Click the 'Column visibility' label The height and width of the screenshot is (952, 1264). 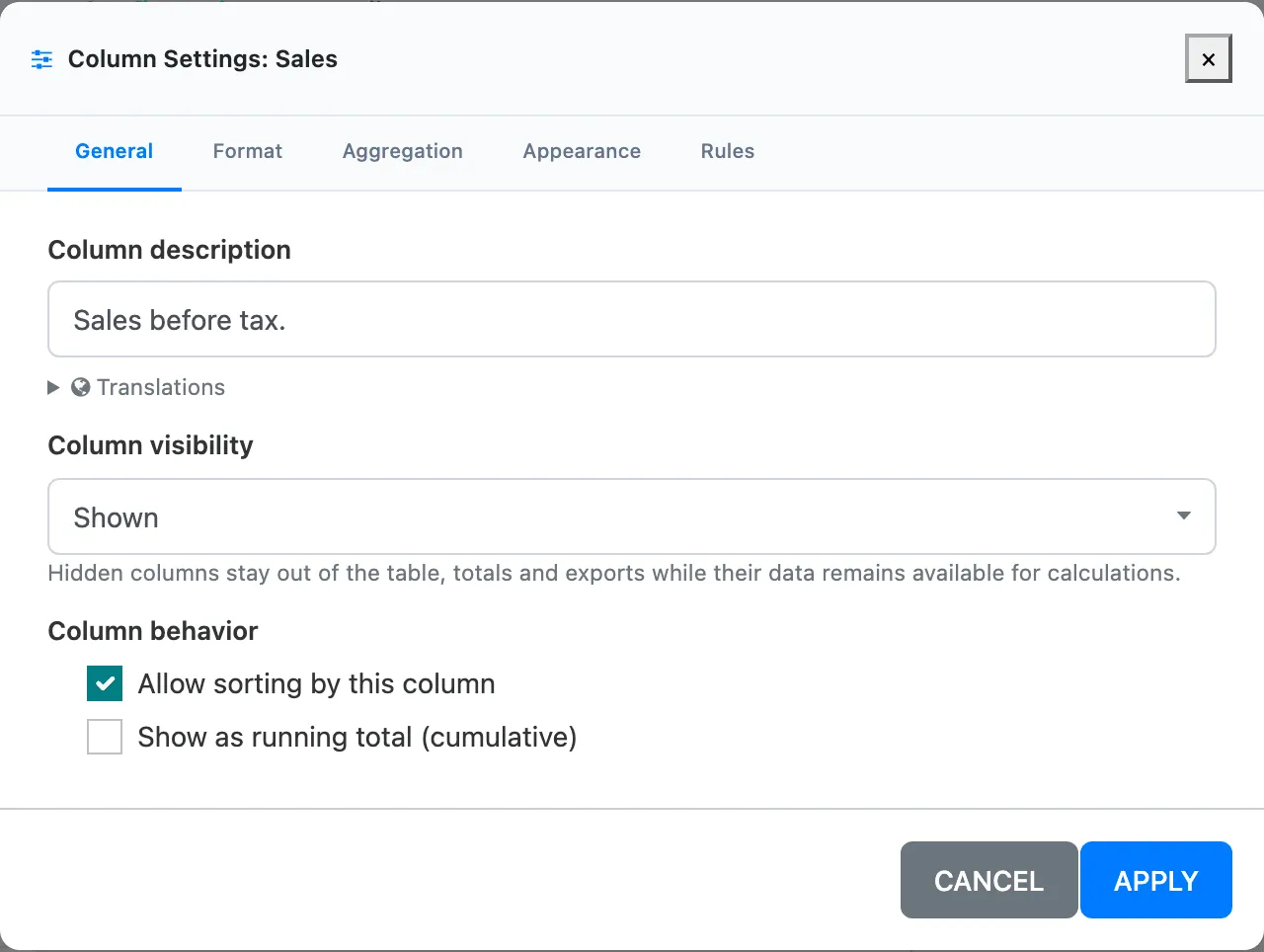pos(151,445)
